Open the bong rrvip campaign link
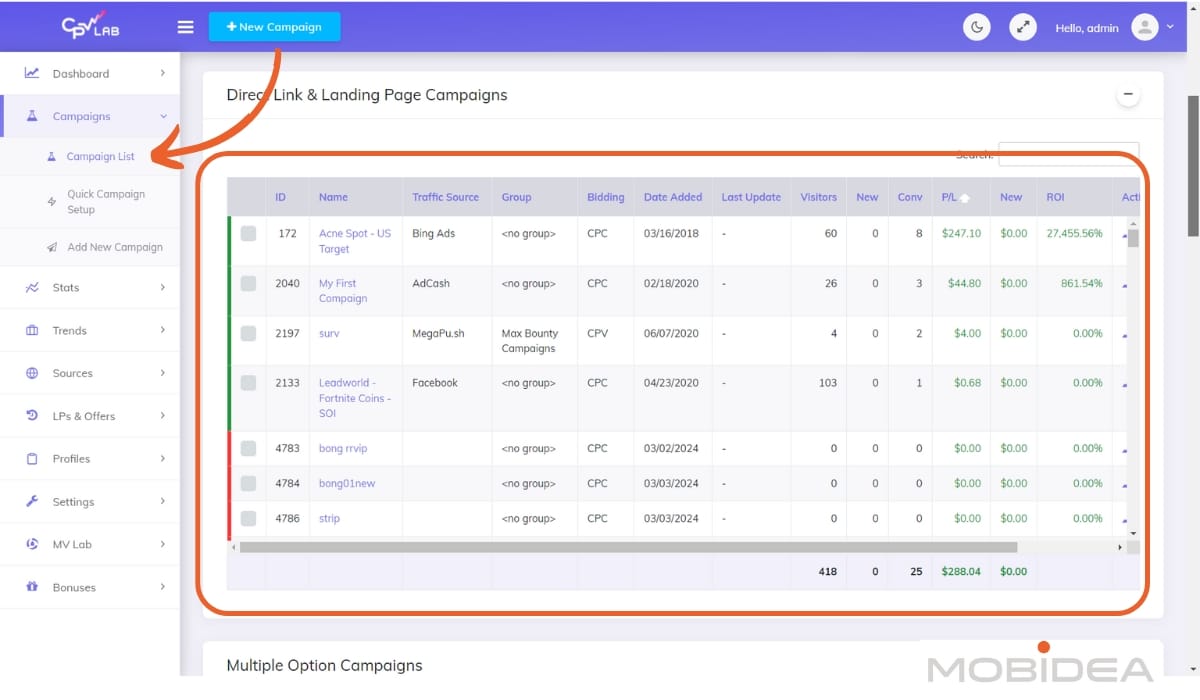This screenshot has width=1200, height=700. (x=343, y=448)
